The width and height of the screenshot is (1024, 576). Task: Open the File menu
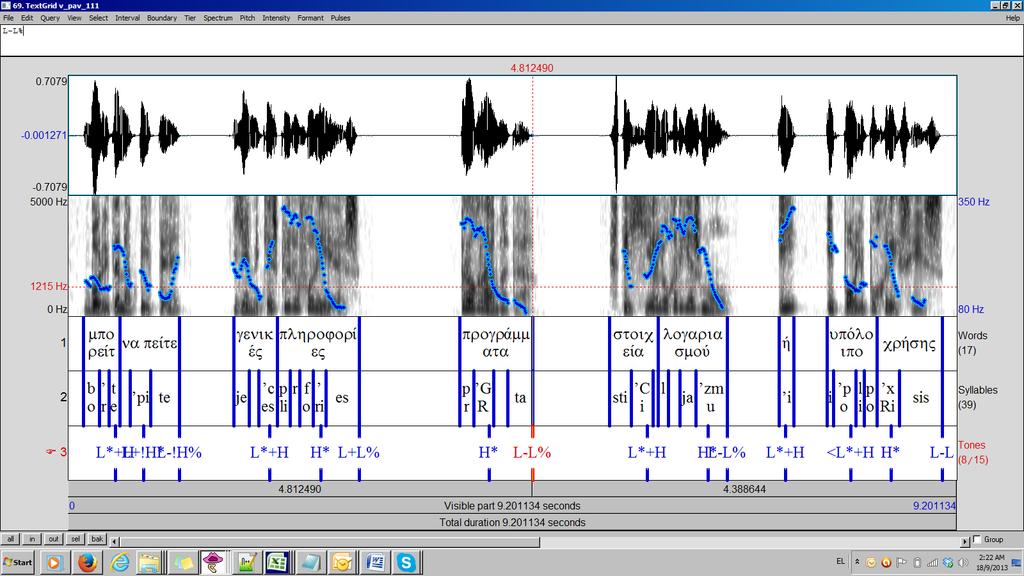(8, 18)
